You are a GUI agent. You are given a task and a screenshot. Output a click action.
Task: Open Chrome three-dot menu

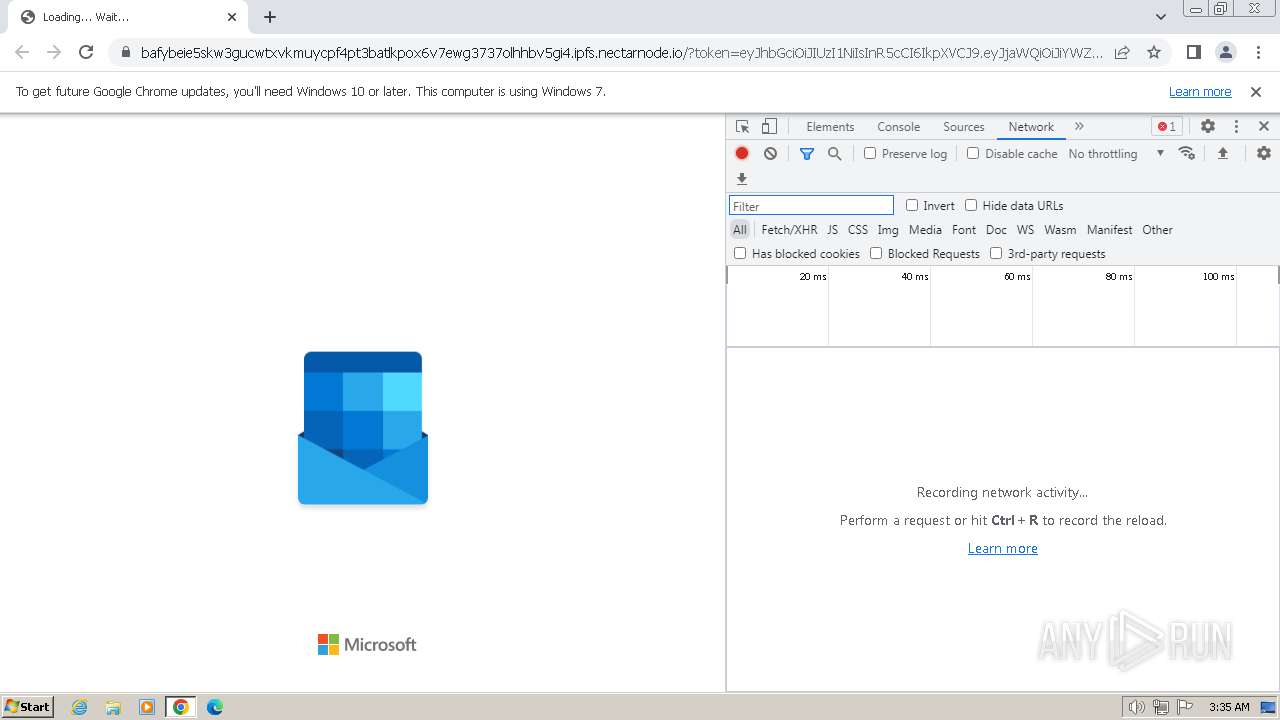[x=1259, y=52]
